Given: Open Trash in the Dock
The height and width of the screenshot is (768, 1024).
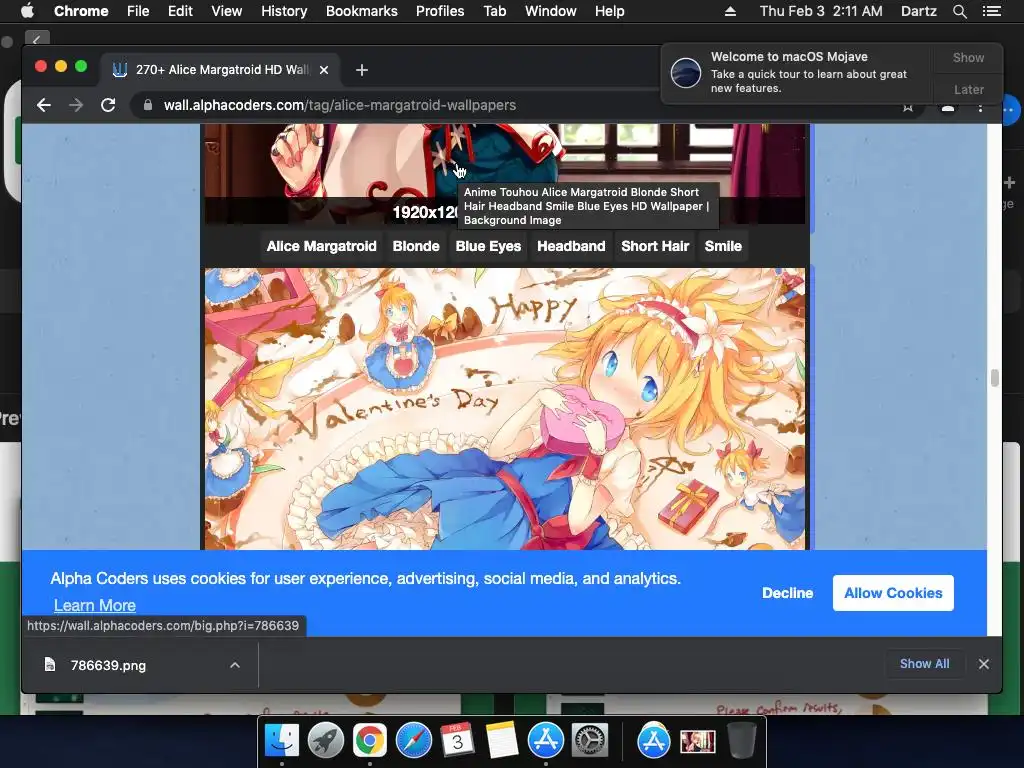Looking at the screenshot, I should 741,741.
